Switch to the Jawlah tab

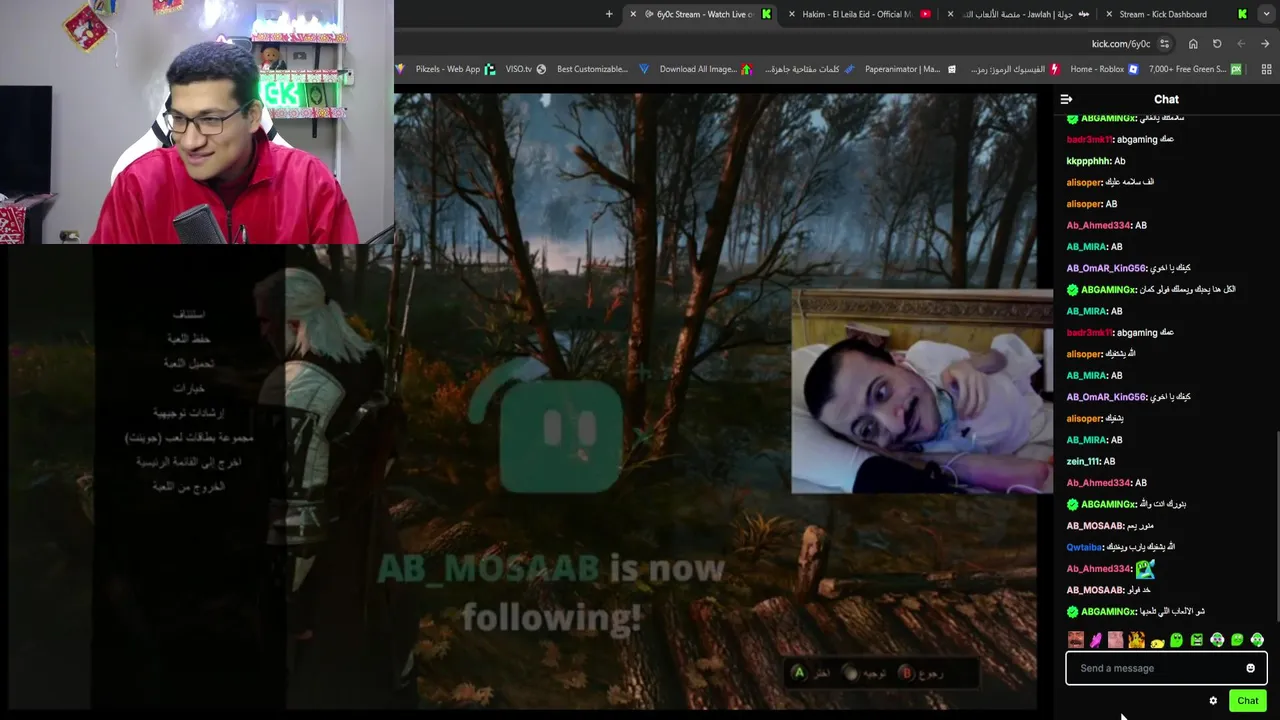tap(1020, 14)
